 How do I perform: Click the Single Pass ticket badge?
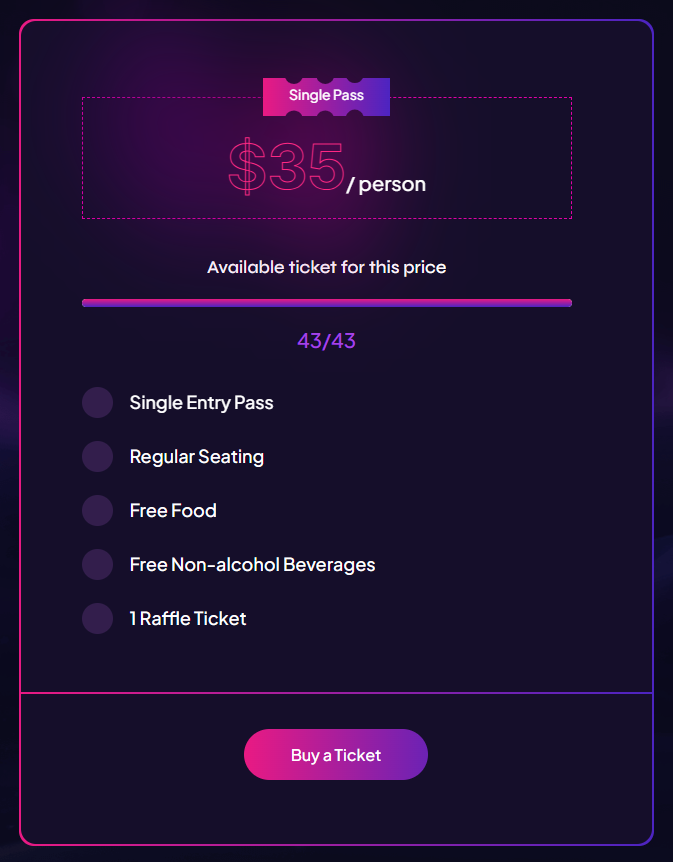click(x=326, y=96)
